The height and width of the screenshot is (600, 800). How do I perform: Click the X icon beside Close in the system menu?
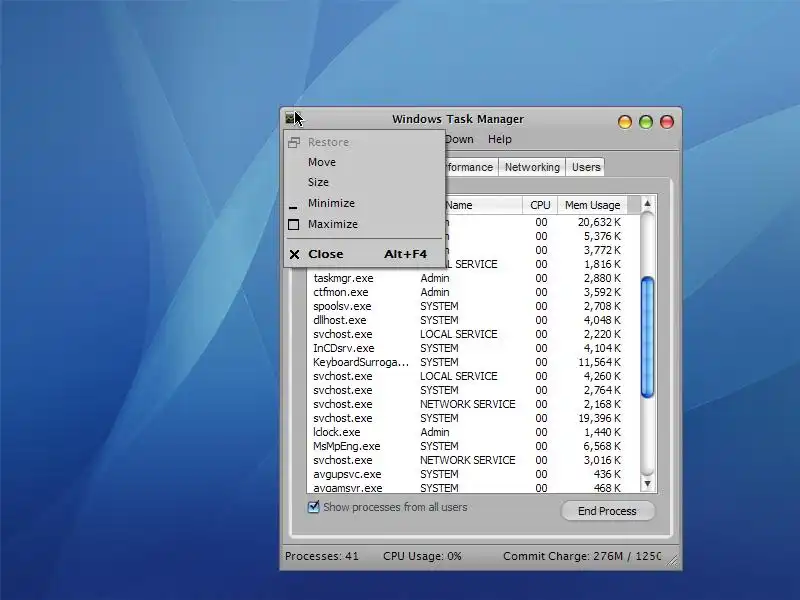coord(294,254)
